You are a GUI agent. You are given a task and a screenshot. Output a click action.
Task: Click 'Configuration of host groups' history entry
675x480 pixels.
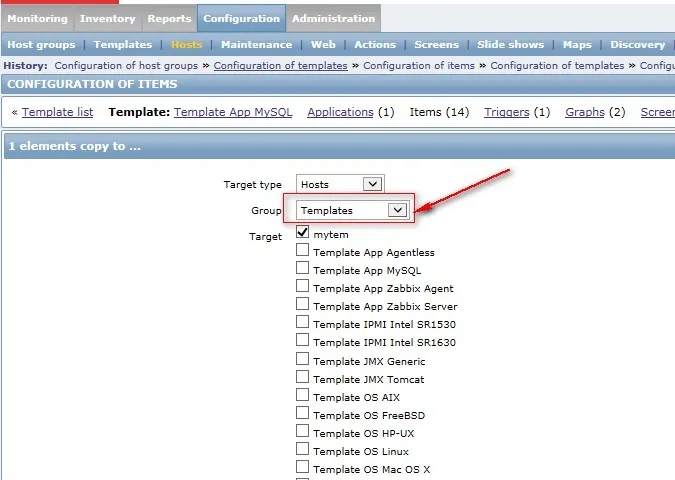pos(126,65)
